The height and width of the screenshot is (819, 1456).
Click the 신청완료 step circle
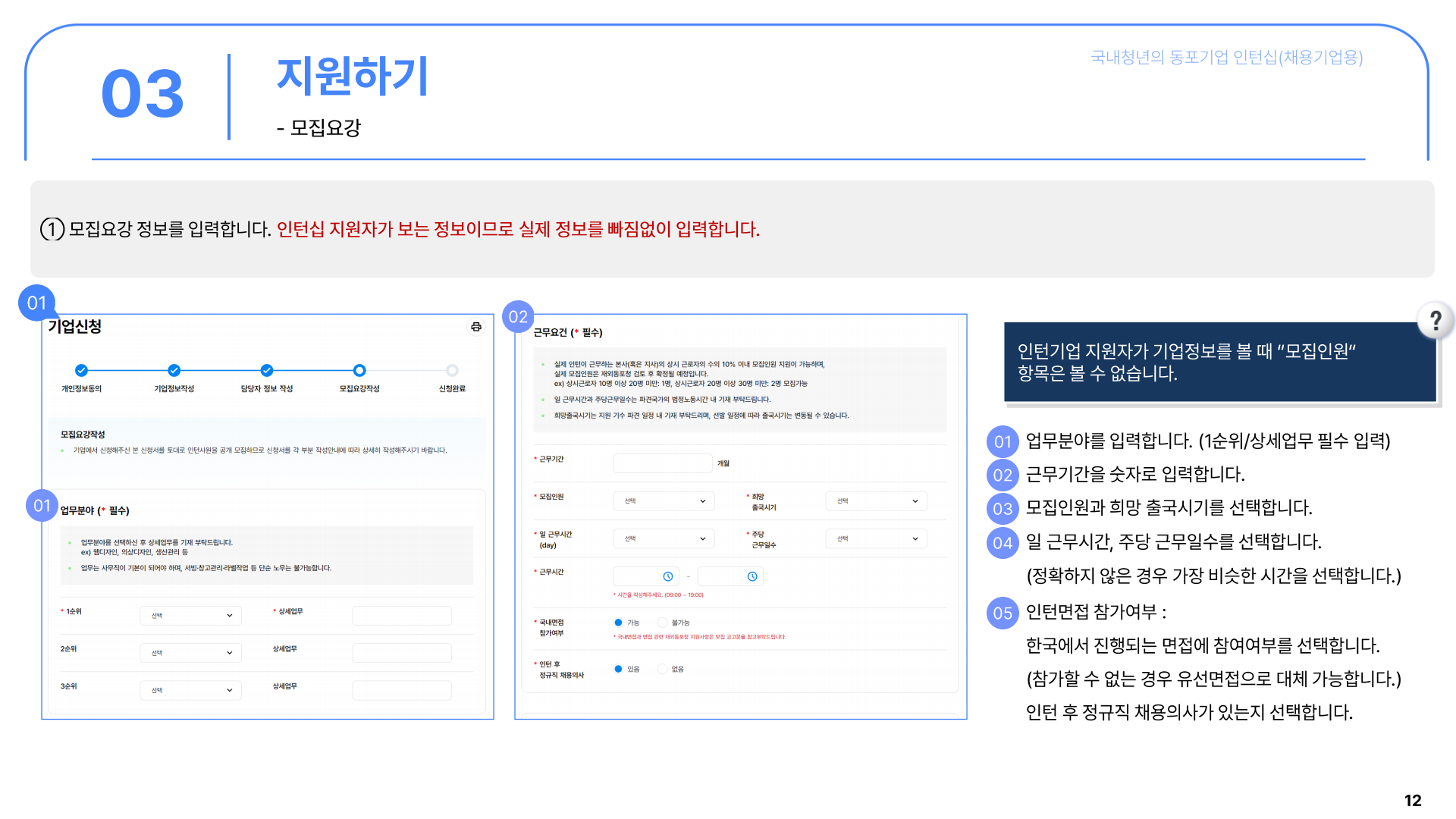click(452, 370)
